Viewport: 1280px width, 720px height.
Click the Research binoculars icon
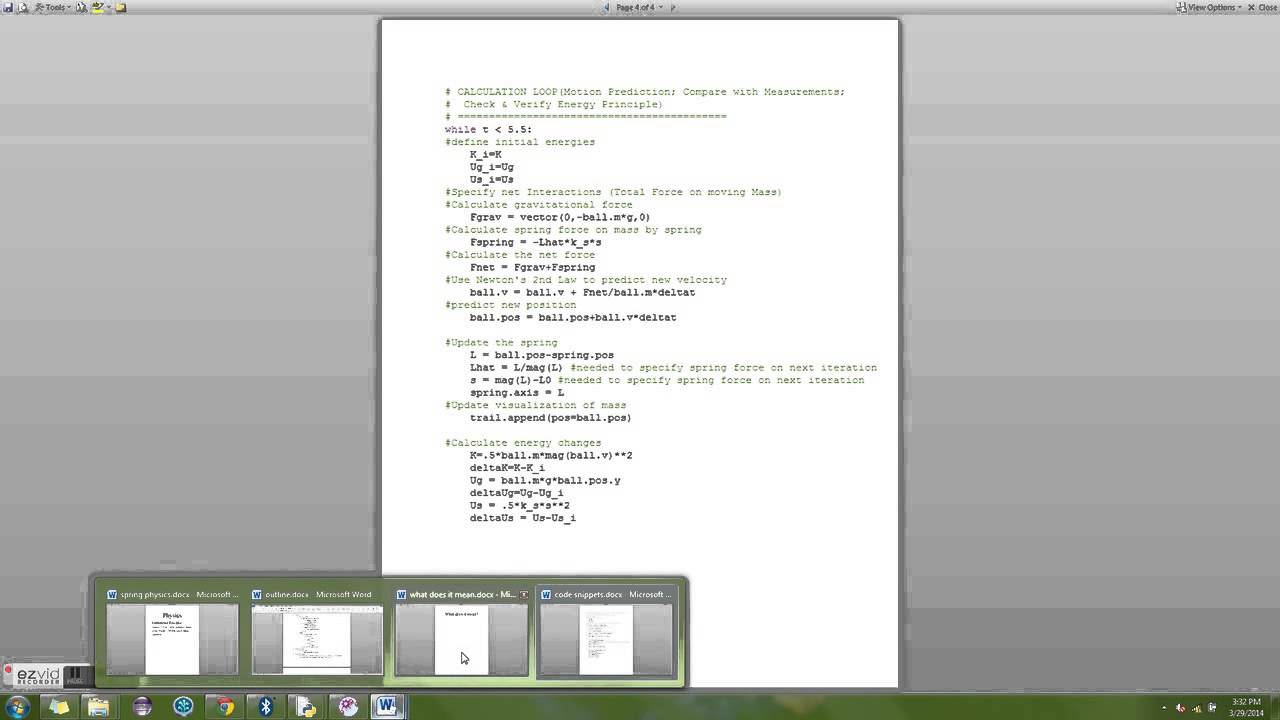click(x=82, y=7)
